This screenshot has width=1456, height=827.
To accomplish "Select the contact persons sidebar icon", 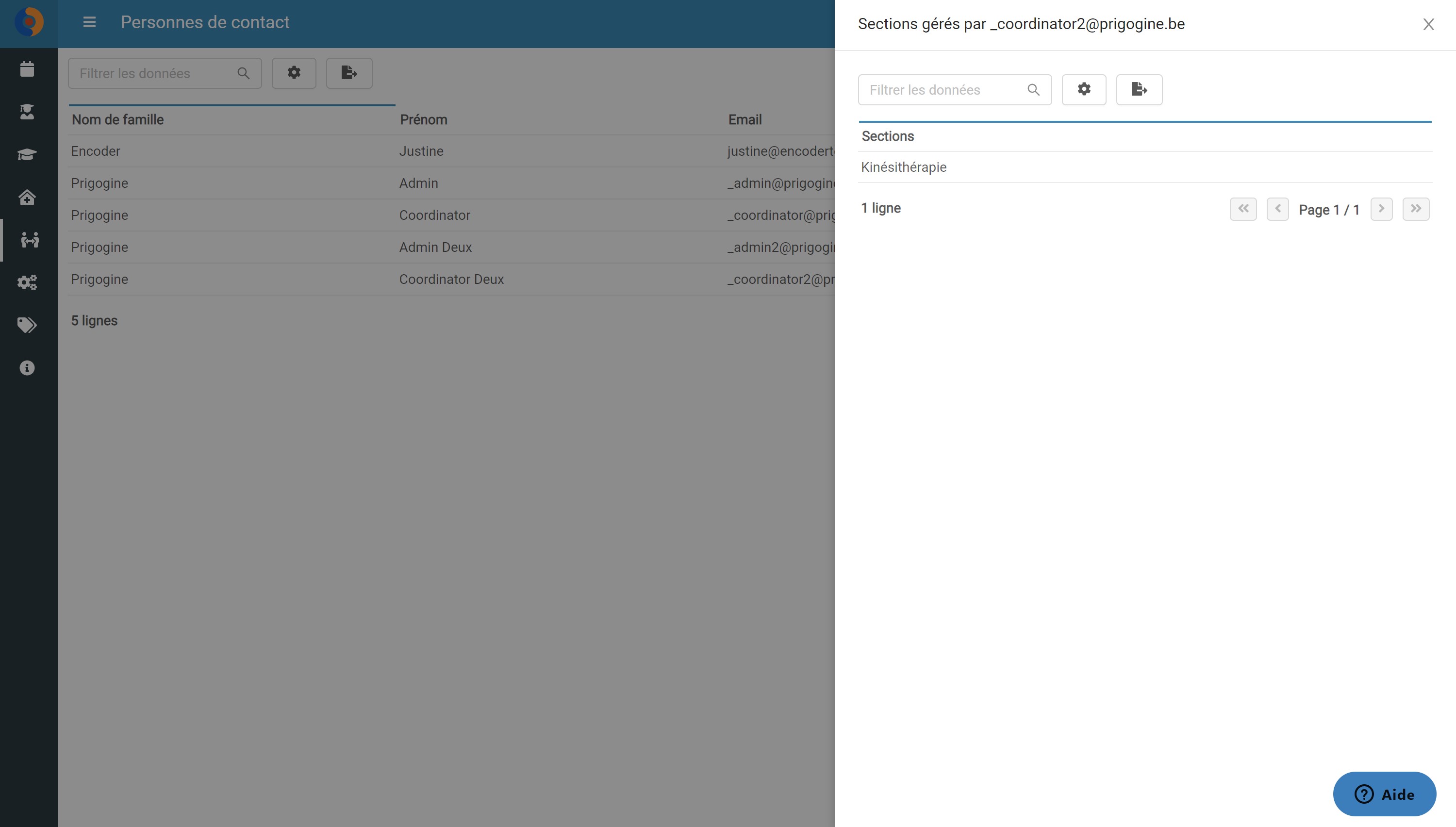I will 30,240.
